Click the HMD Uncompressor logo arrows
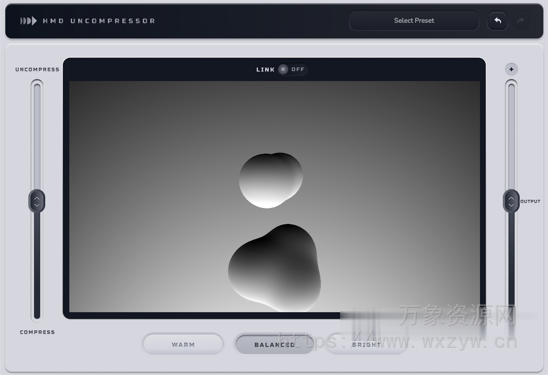 tap(28, 21)
